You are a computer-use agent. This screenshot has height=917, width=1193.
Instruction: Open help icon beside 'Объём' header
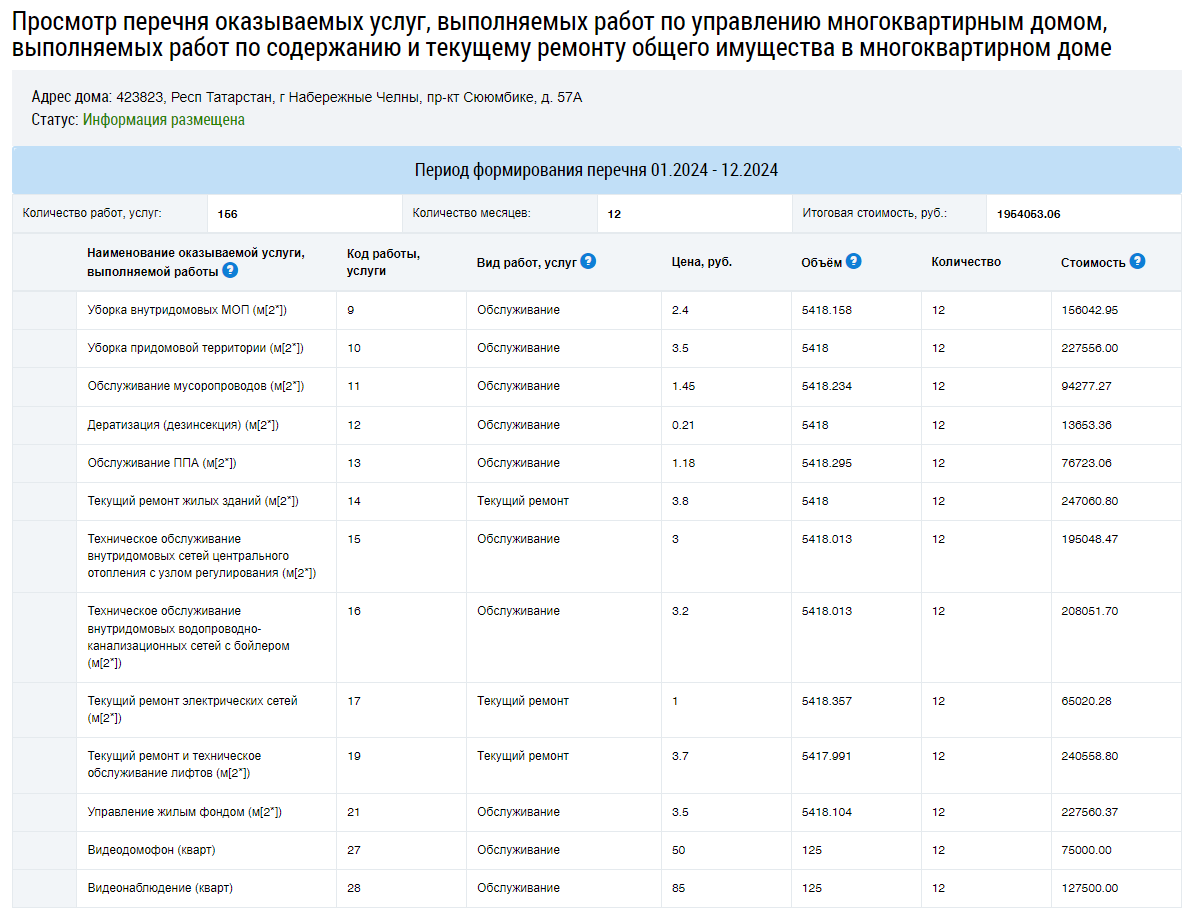pos(854,261)
